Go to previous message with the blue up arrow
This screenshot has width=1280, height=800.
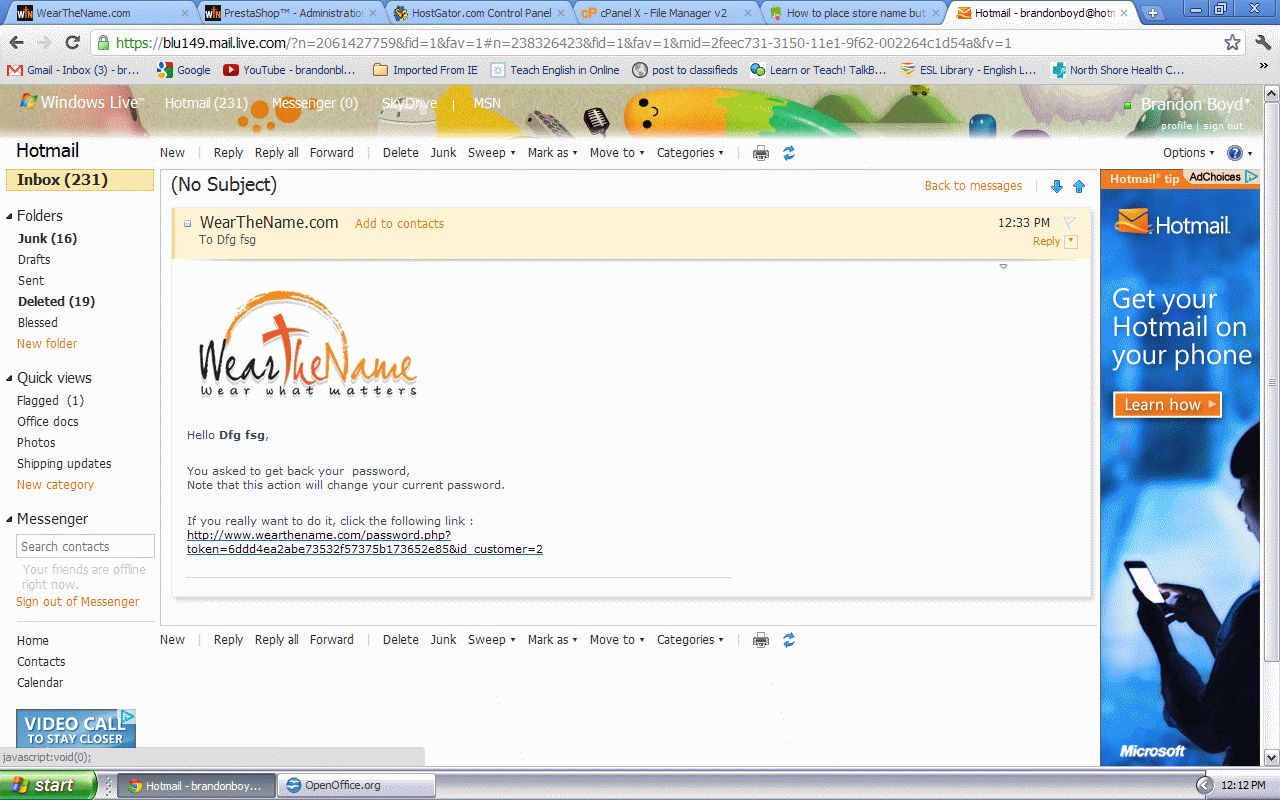tap(1079, 186)
